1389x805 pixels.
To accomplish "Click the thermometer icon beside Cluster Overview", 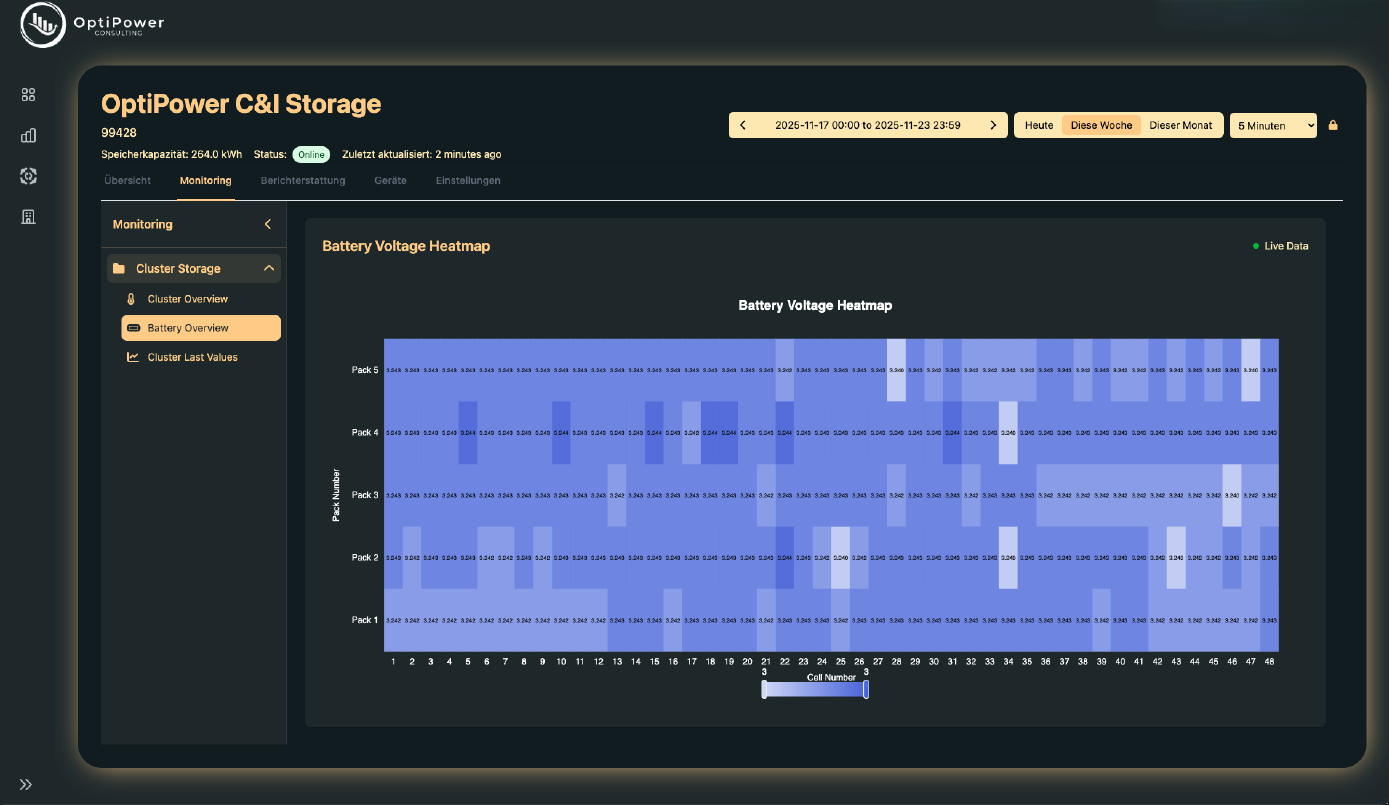I will pyautogui.click(x=132, y=299).
